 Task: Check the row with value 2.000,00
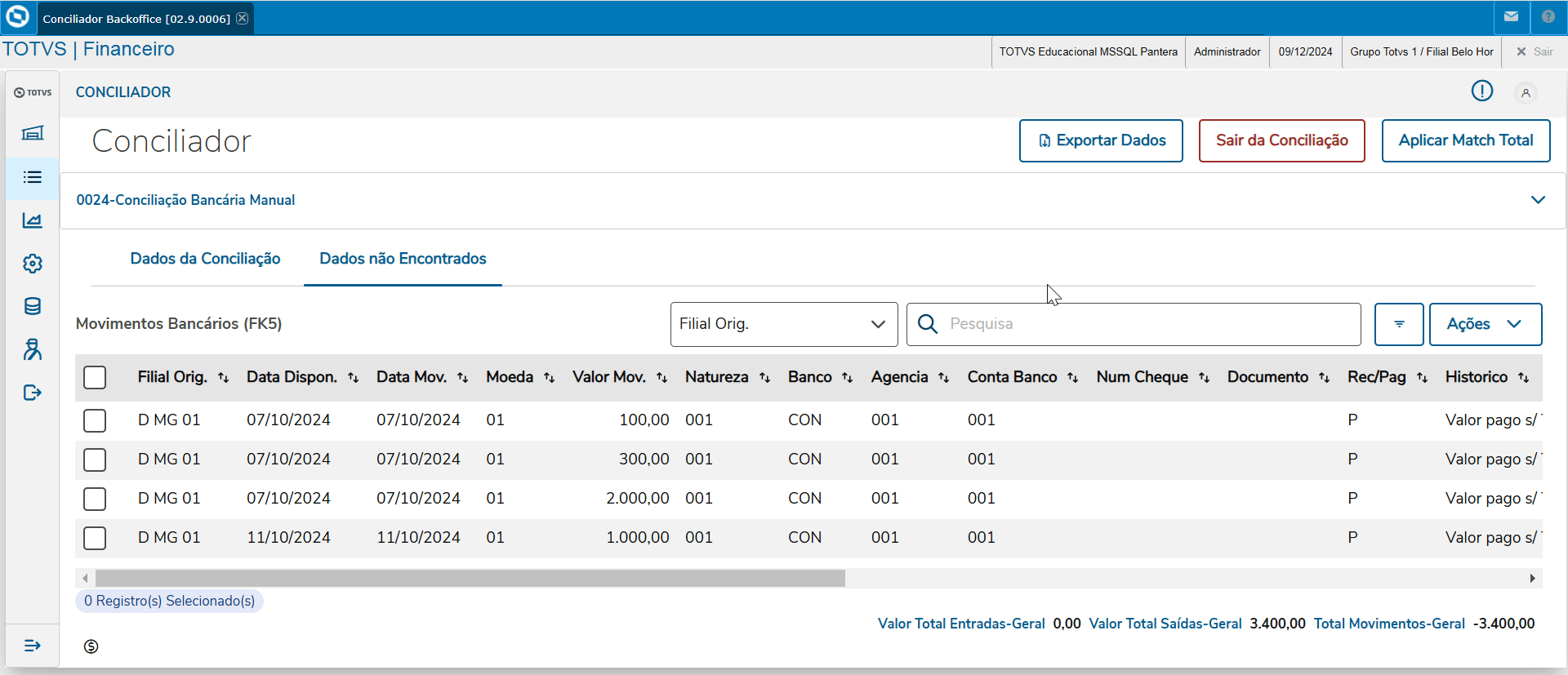point(95,499)
